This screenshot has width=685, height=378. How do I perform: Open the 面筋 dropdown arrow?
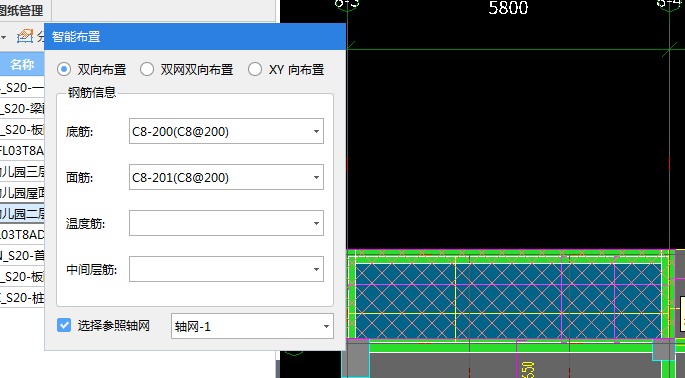[316, 177]
